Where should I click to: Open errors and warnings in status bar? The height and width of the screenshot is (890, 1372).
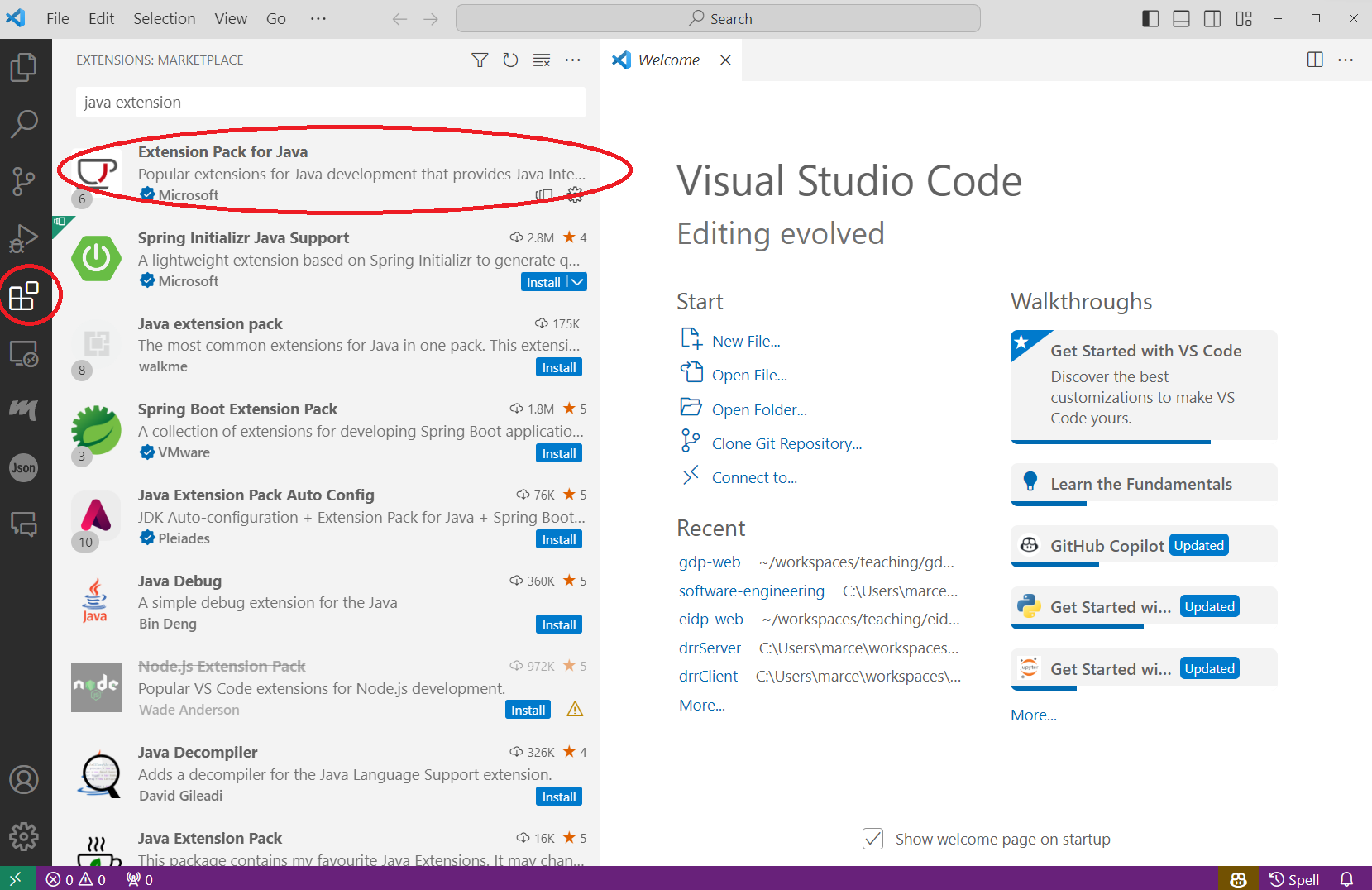[x=76, y=879]
